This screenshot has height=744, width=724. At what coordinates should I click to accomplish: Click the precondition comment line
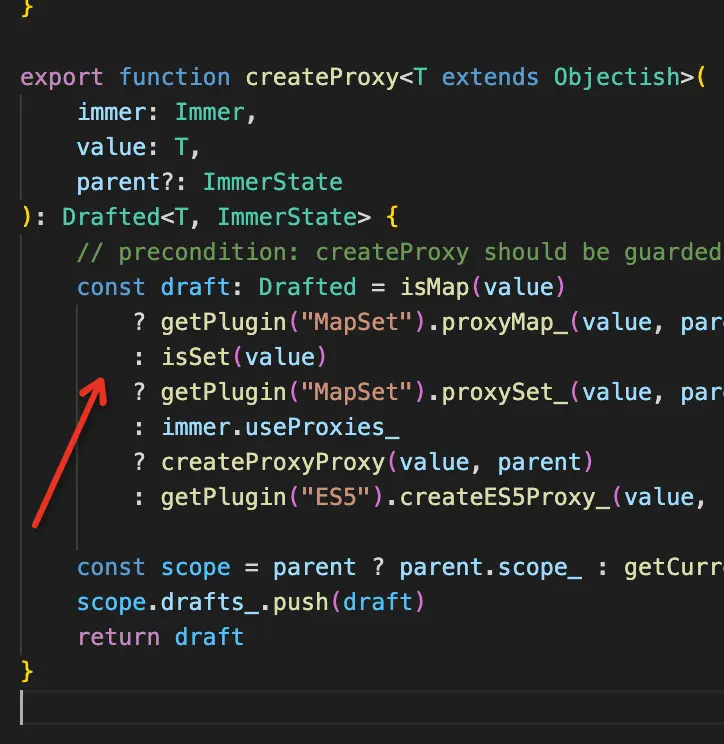400,252
